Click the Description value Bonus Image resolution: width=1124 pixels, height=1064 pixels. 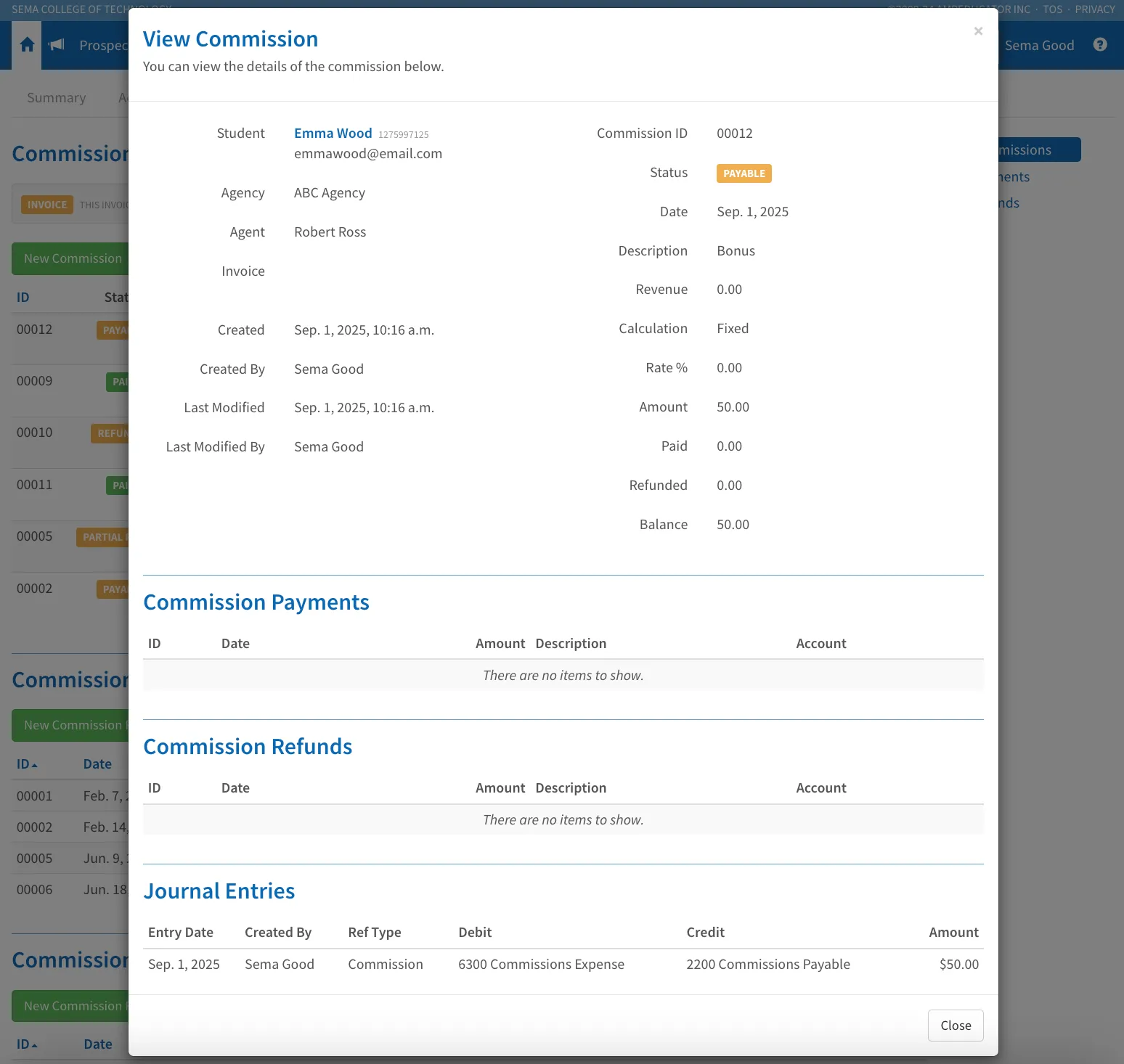[736, 251]
